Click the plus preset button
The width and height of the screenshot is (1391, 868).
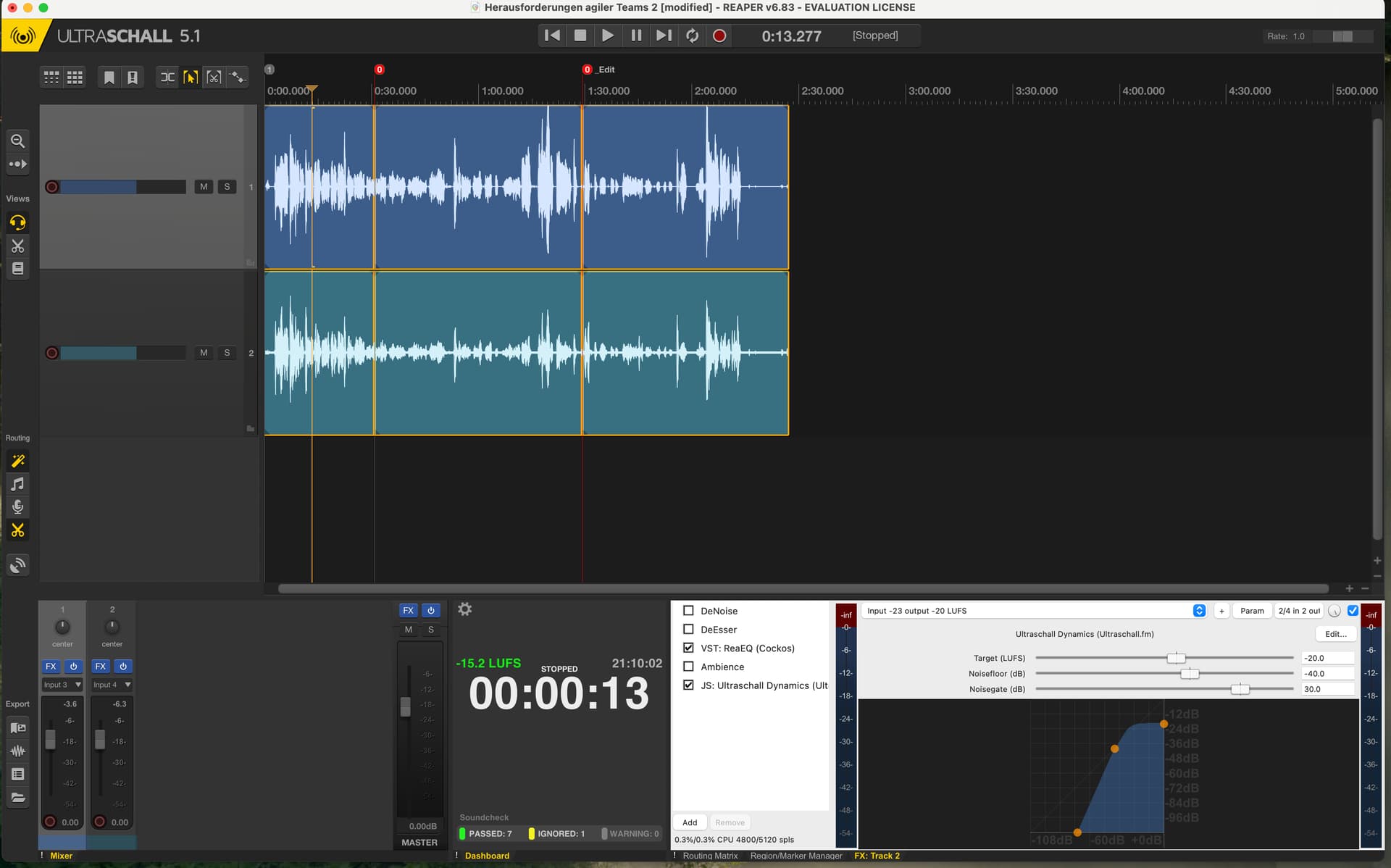coord(1221,611)
